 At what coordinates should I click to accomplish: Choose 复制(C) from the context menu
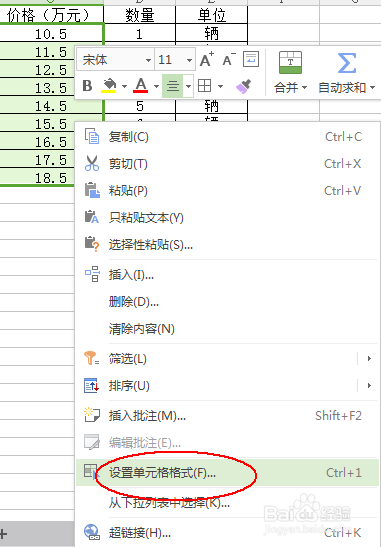coord(227,136)
